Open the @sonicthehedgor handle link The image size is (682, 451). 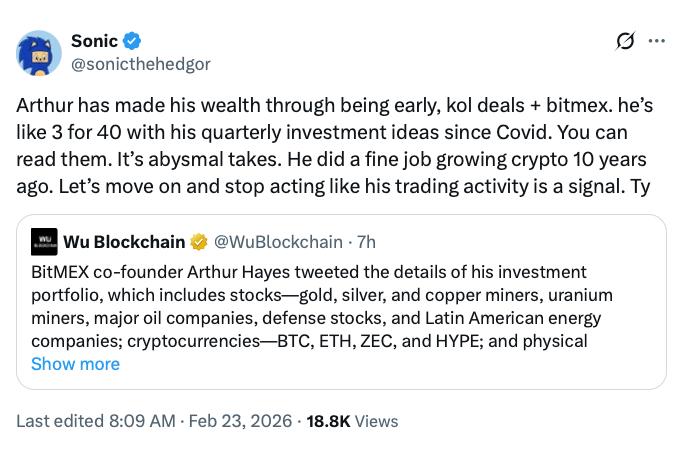tap(140, 64)
